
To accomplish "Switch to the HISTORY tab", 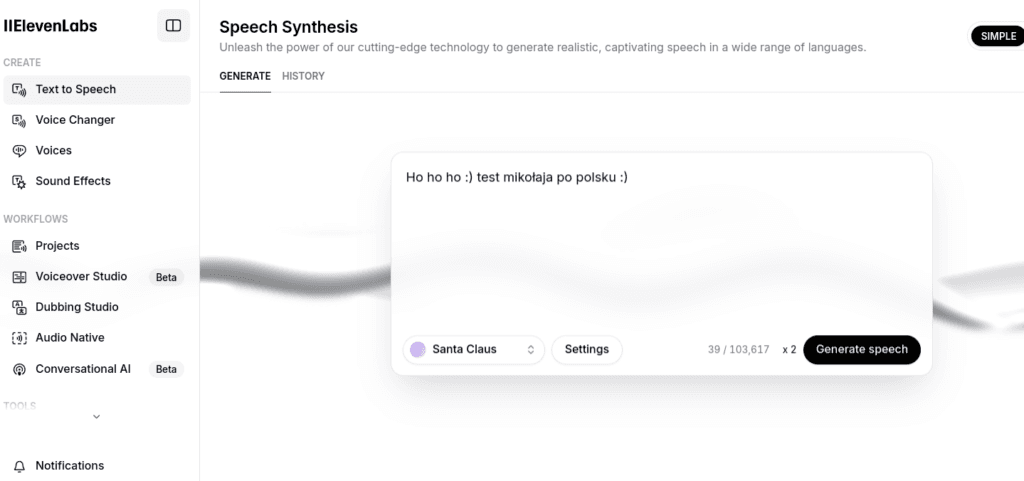I will pyautogui.click(x=303, y=76).
